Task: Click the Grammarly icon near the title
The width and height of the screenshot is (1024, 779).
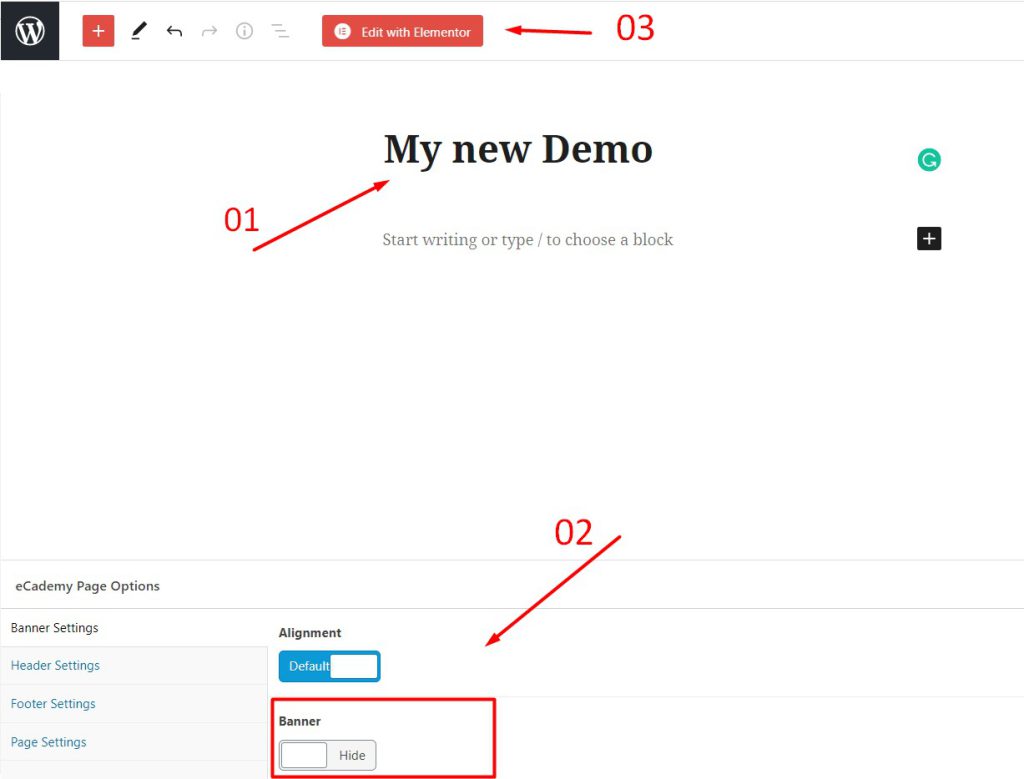Action: (929, 159)
